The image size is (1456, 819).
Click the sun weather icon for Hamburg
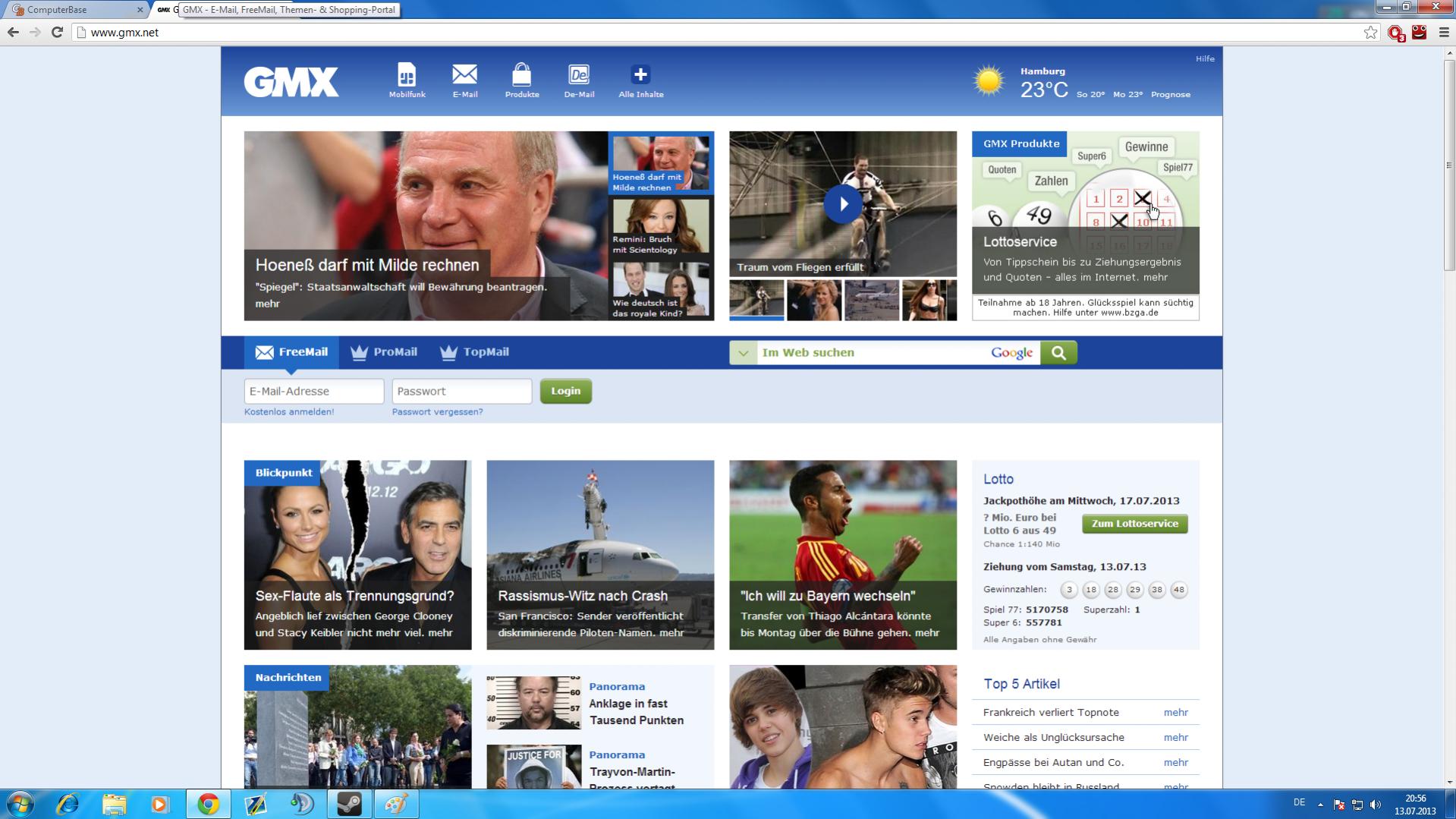989,81
